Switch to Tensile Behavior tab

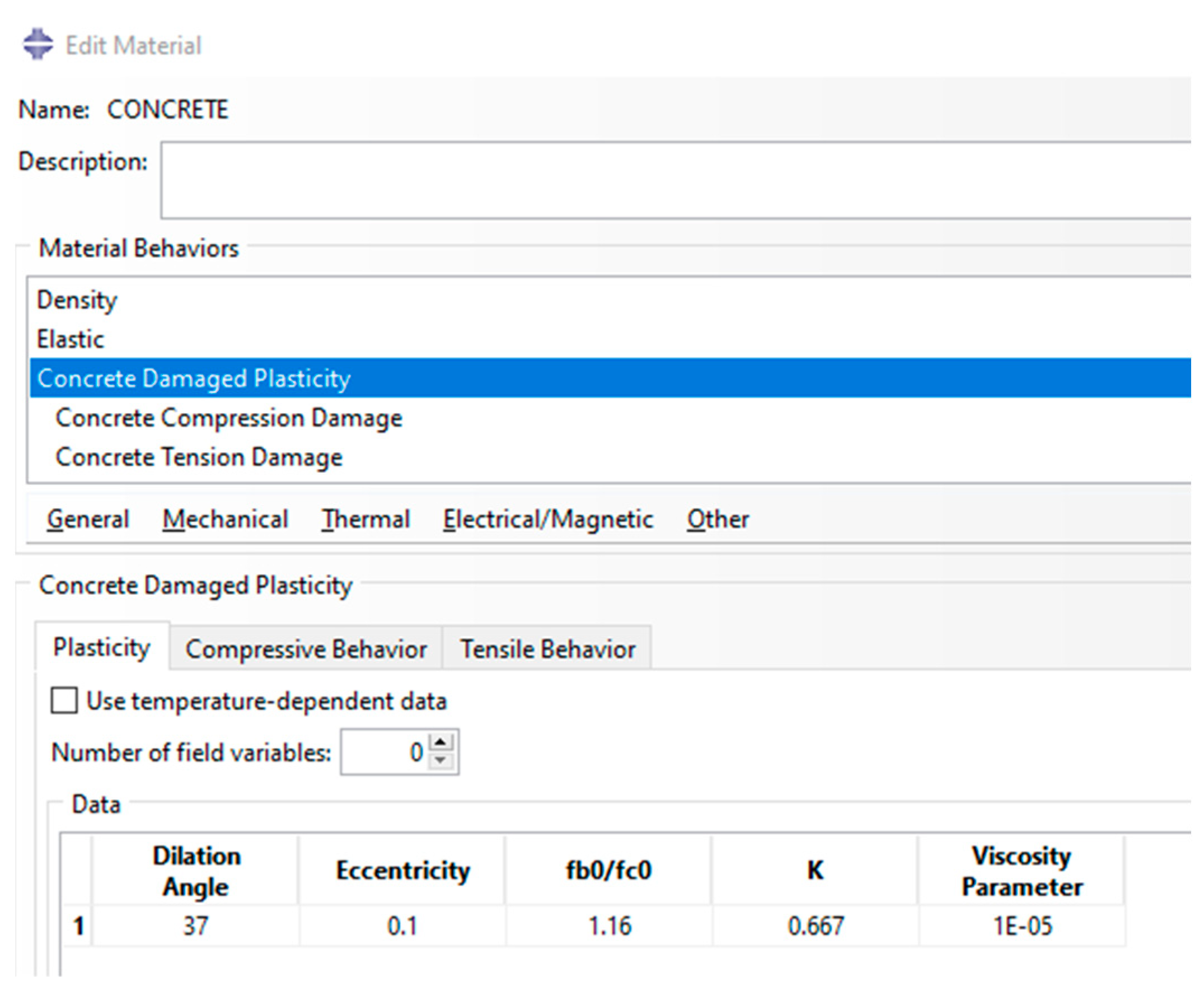pyautogui.click(x=547, y=649)
